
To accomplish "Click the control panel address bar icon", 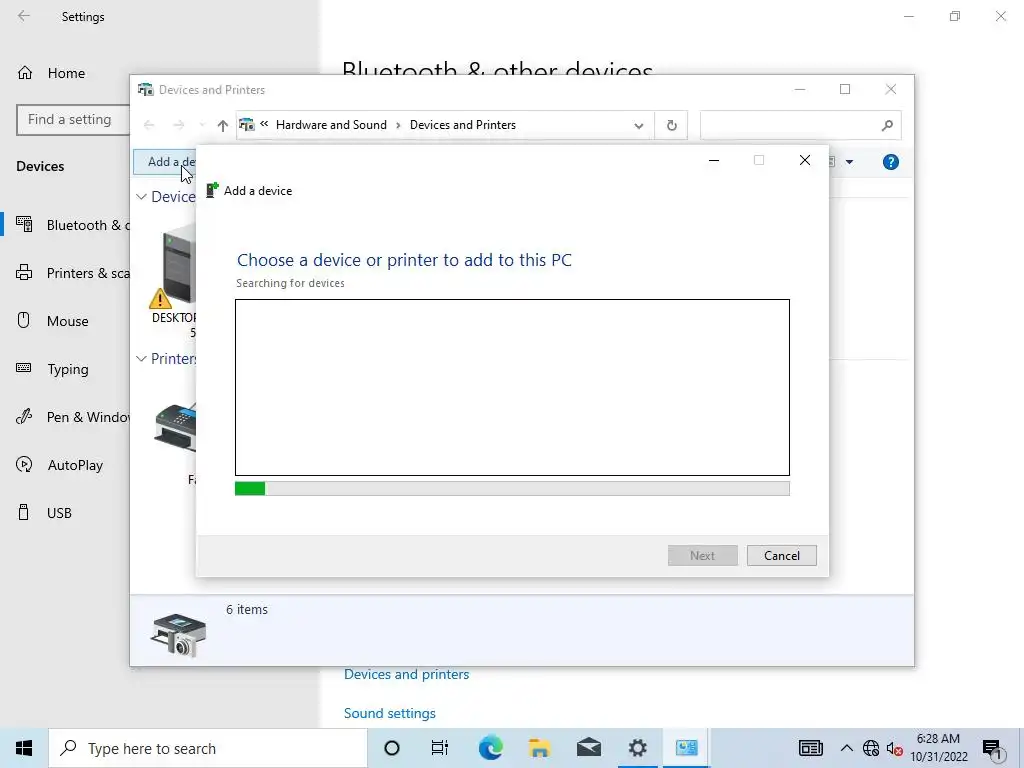I will point(246,125).
